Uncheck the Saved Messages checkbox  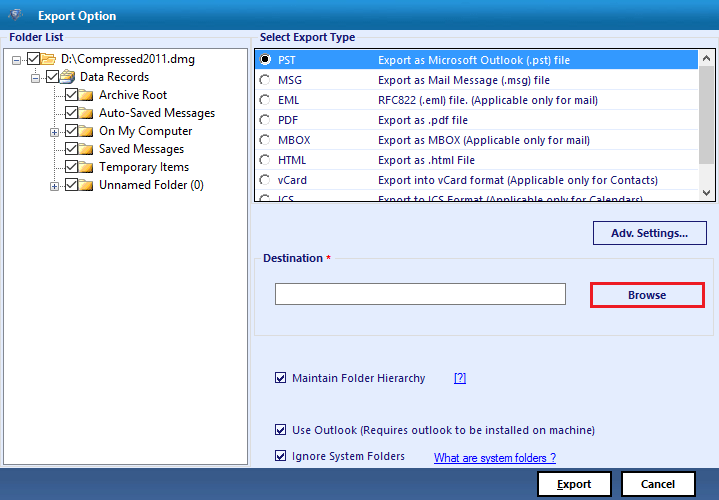[71, 149]
